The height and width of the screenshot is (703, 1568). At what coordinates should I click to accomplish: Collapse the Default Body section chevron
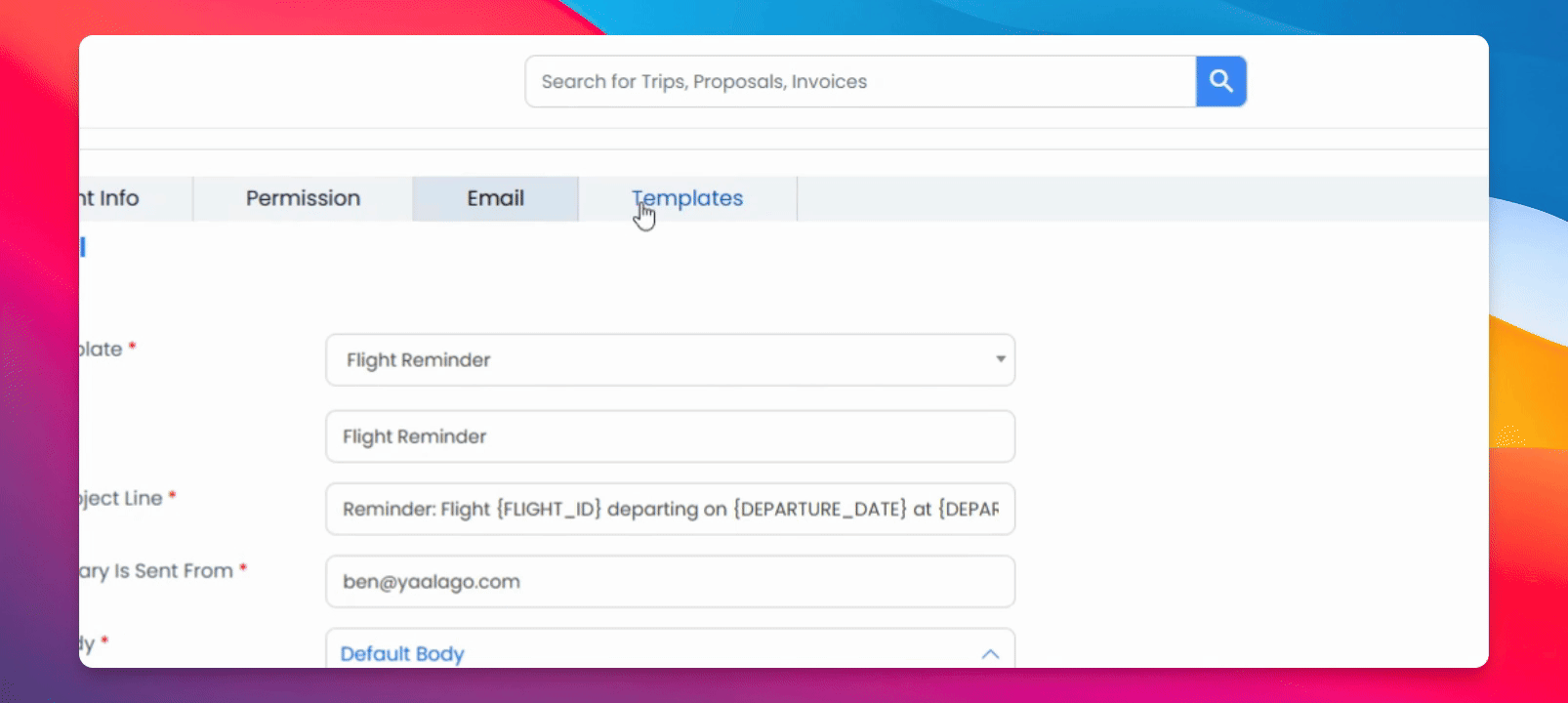click(x=990, y=654)
